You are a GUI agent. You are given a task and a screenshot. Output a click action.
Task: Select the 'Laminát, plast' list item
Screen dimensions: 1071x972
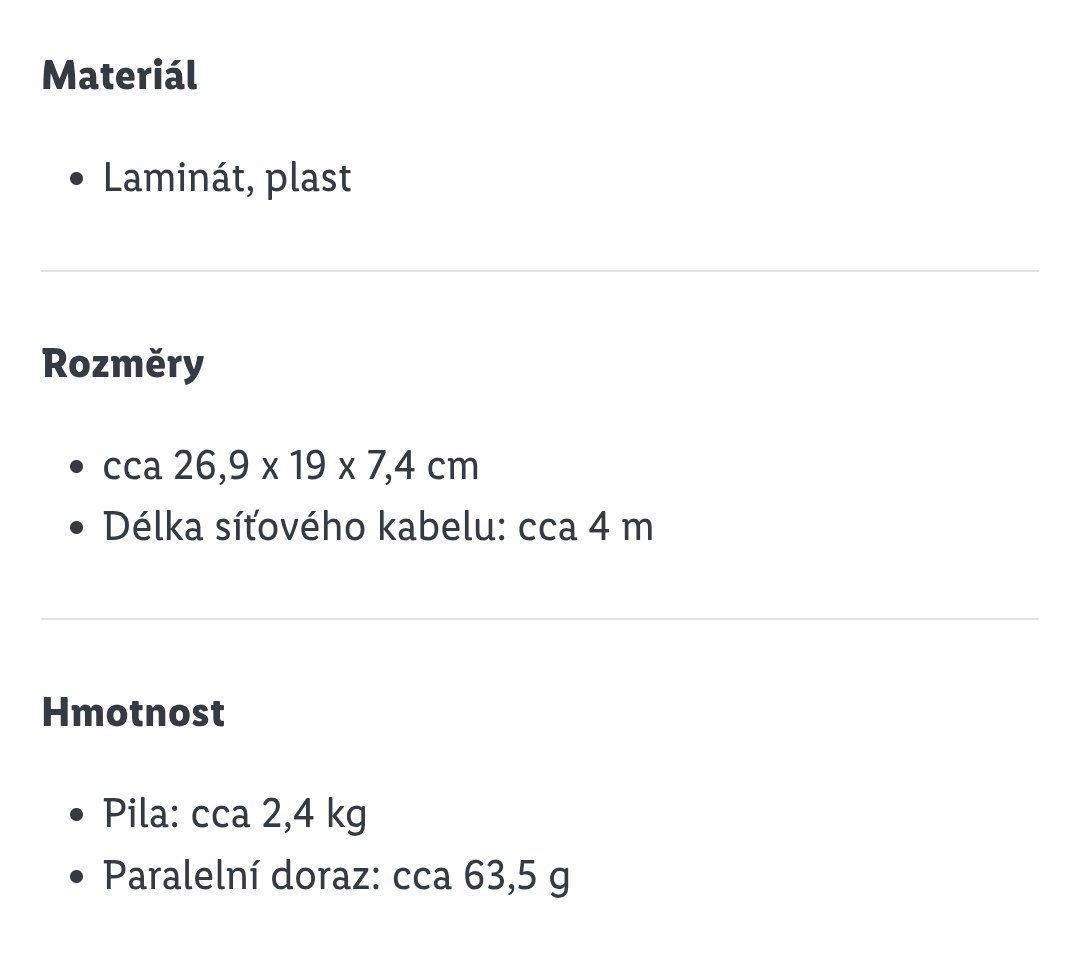[227, 178]
